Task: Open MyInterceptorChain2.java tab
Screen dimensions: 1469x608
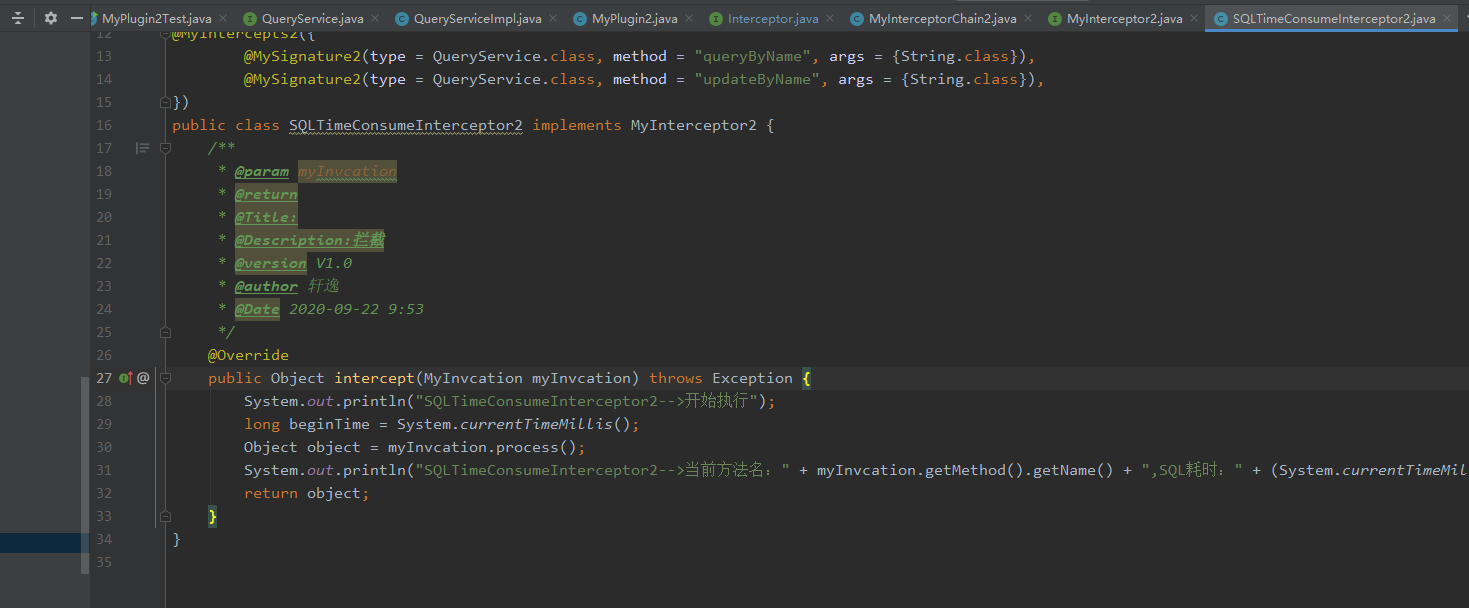Action: pyautogui.click(x=942, y=19)
